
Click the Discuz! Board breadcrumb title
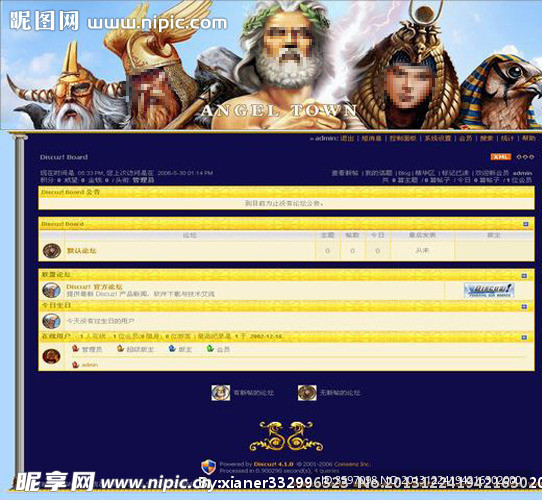point(64,157)
